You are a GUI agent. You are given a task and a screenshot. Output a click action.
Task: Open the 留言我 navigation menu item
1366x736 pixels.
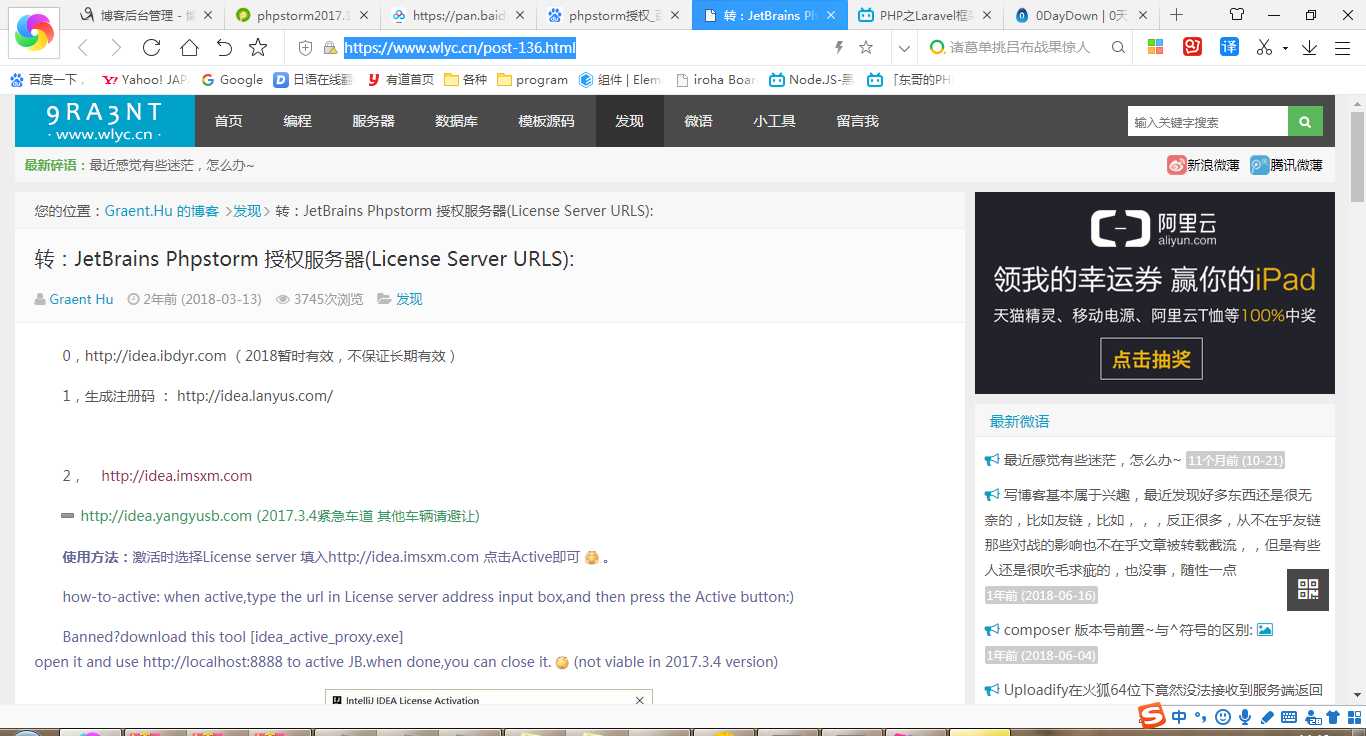point(857,121)
